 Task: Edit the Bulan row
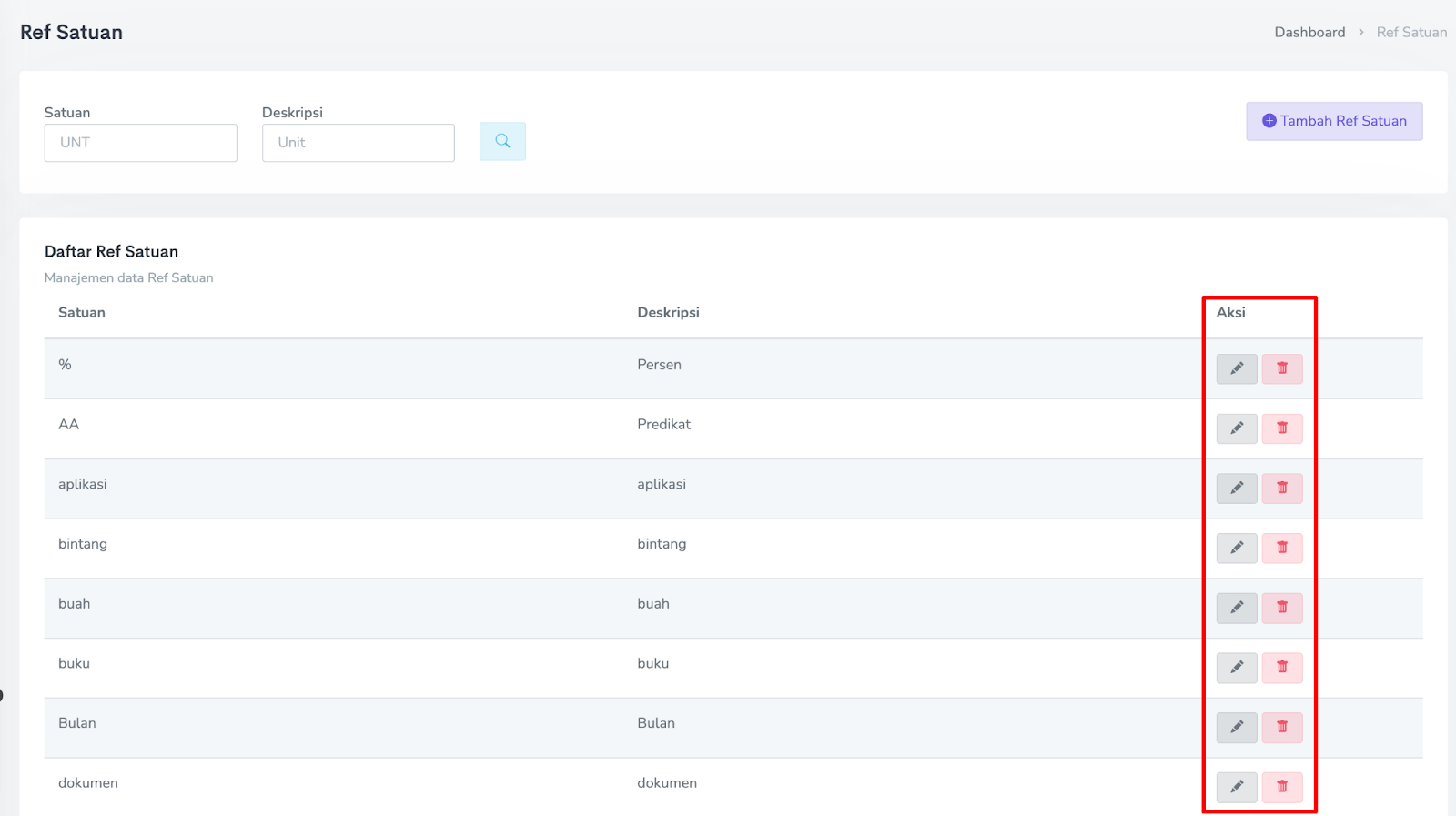click(x=1237, y=728)
